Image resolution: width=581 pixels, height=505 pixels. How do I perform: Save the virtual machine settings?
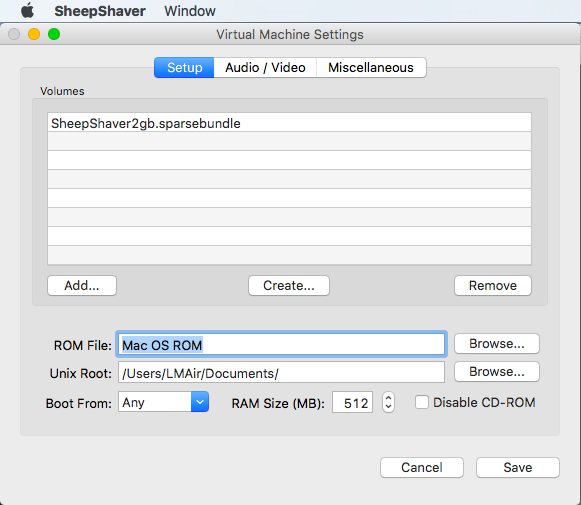coord(518,467)
